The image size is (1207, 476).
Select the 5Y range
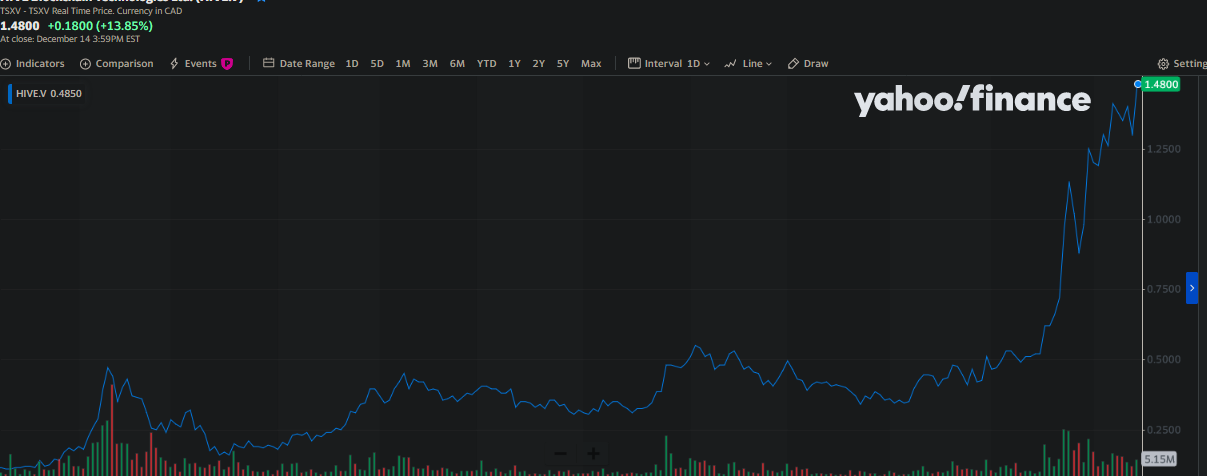(x=563, y=63)
